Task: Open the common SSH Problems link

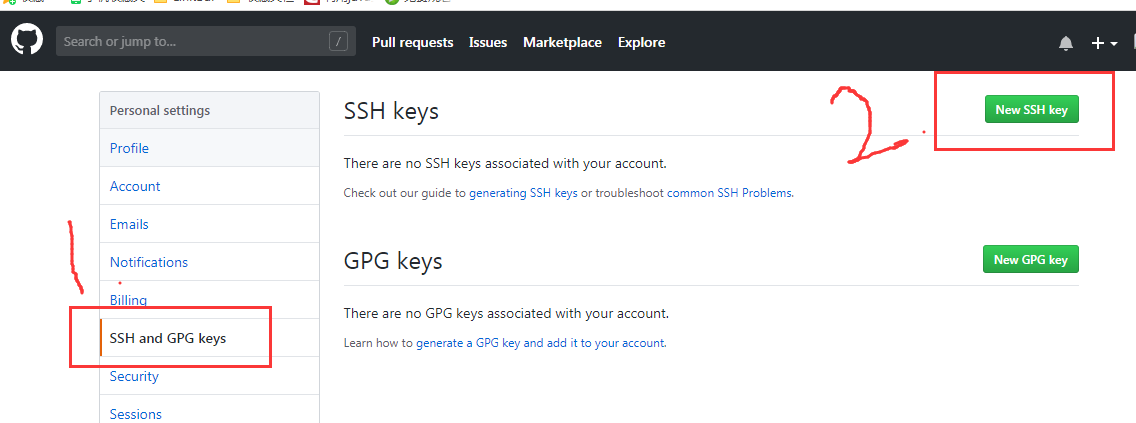Action: click(730, 193)
